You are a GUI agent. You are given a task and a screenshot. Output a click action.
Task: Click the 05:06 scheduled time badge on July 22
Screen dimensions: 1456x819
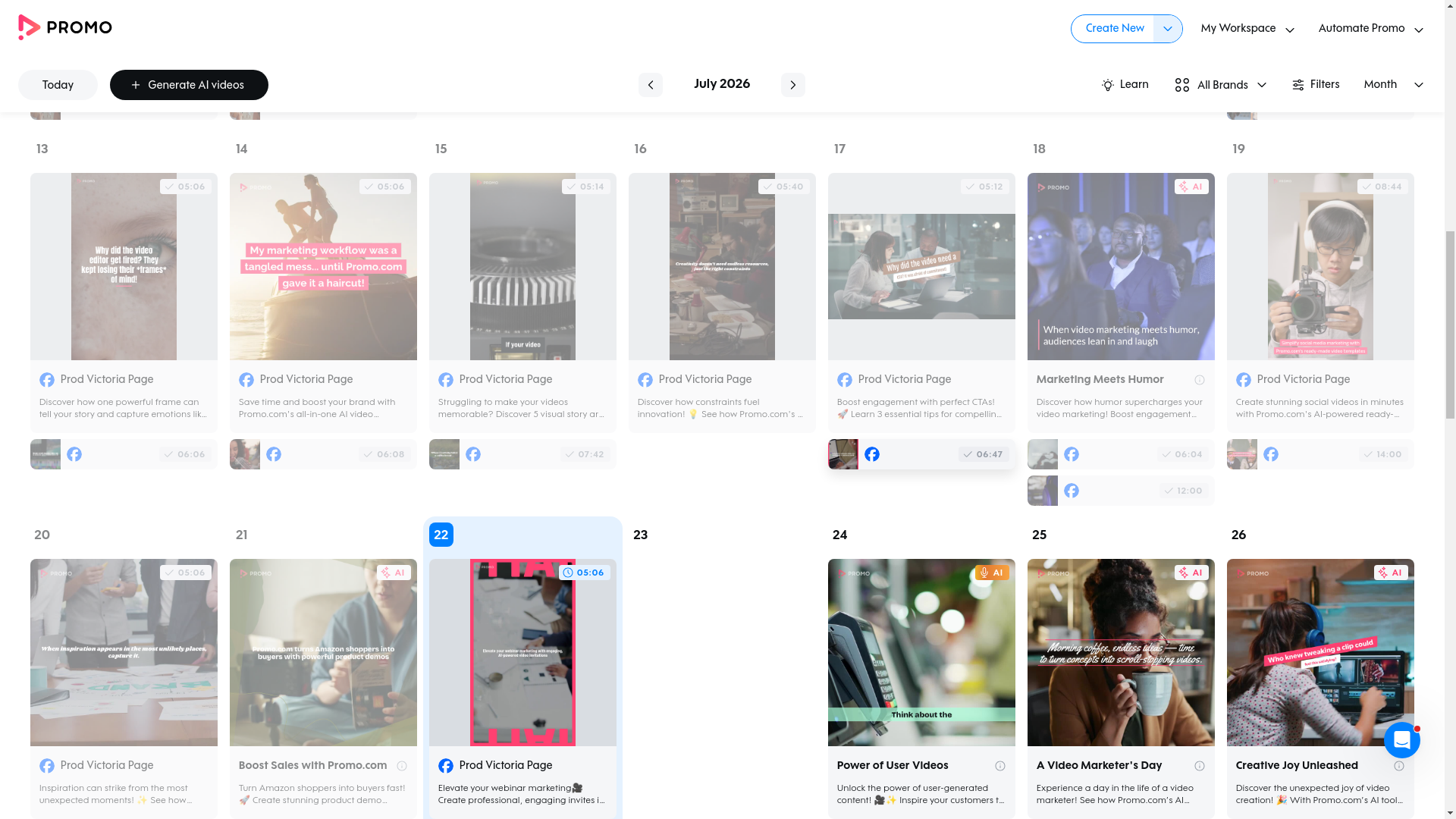point(585,573)
